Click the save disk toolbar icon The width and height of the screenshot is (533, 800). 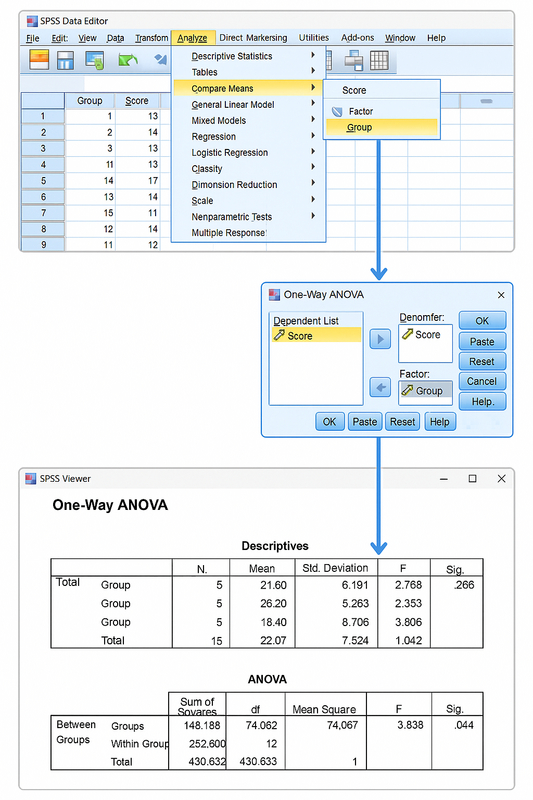[x=65, y=60]
